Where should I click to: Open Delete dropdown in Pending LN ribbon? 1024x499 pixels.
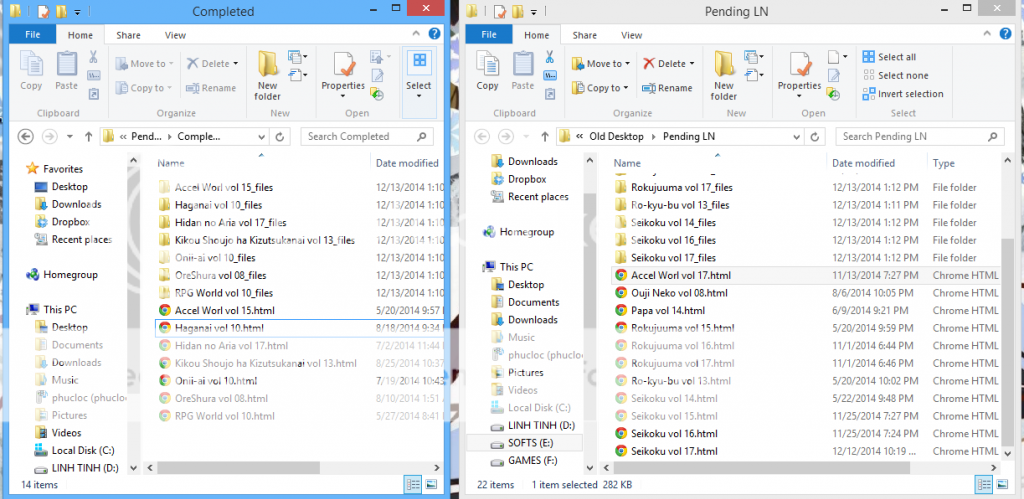(670, 63)
